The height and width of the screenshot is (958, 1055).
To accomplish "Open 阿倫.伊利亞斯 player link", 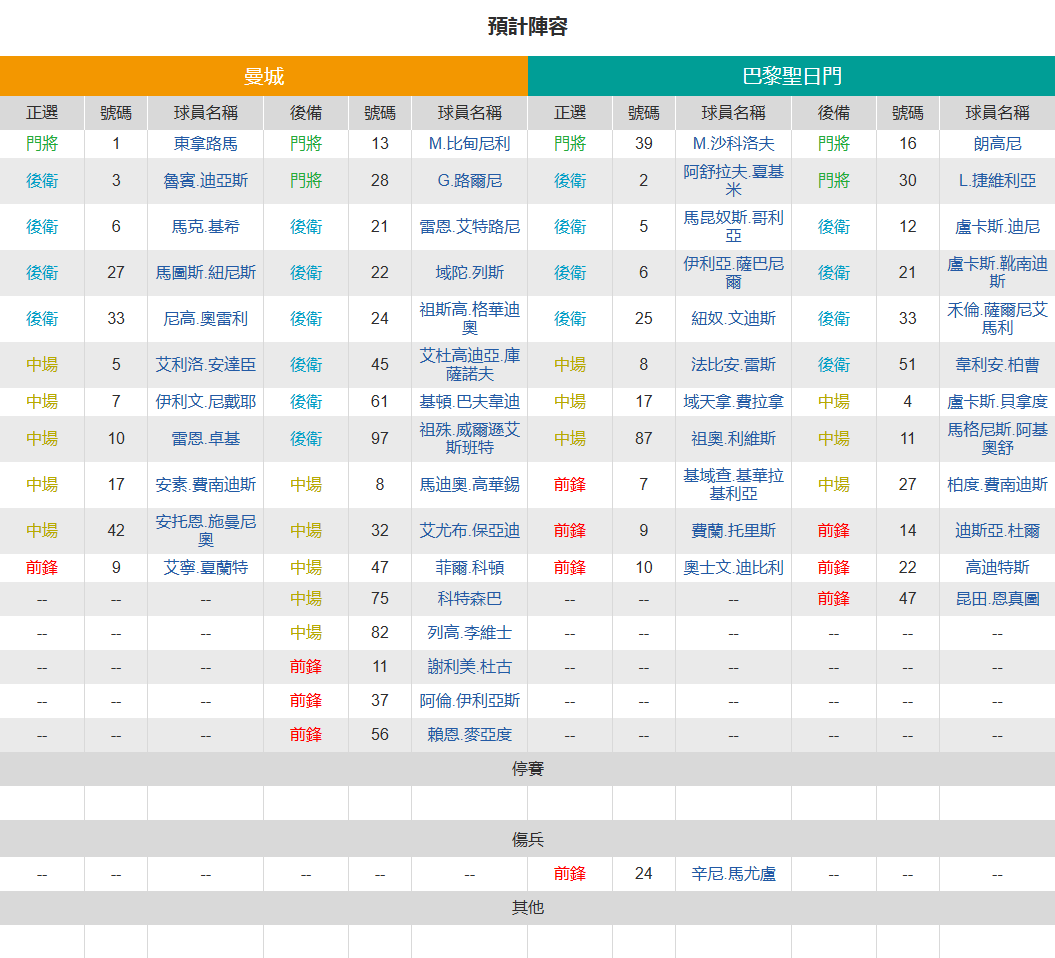I will (470, 701).
